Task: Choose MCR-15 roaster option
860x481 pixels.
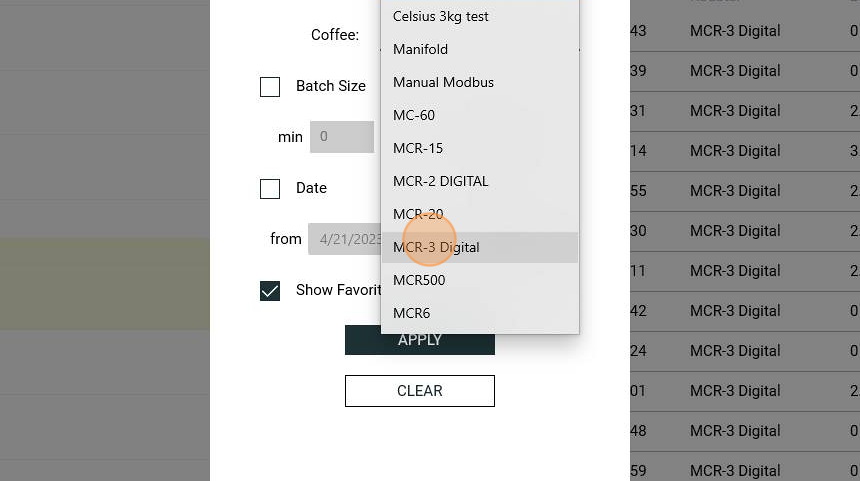Action: pos(480,148)
